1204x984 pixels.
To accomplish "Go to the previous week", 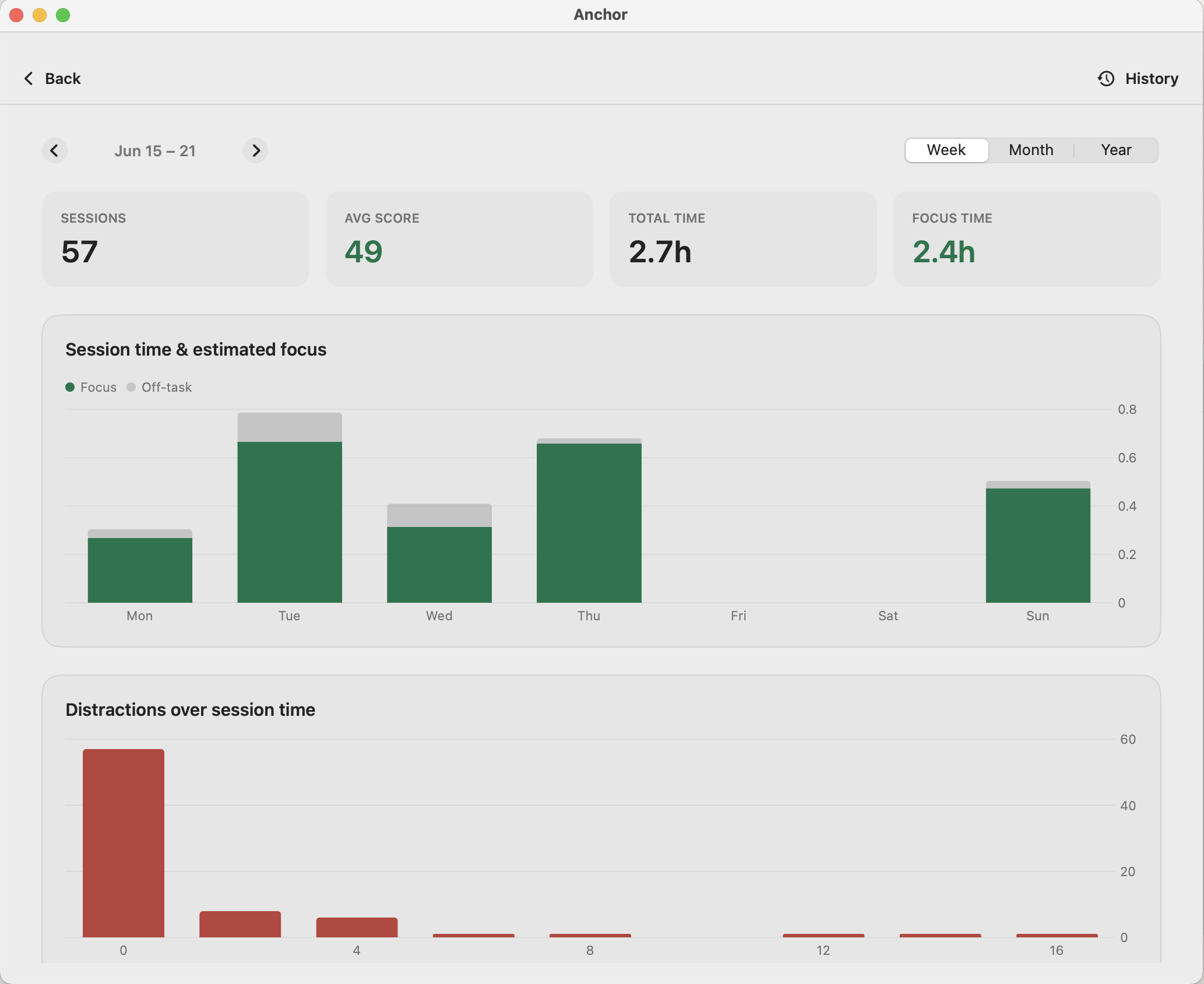I will (x=55, y=151).
